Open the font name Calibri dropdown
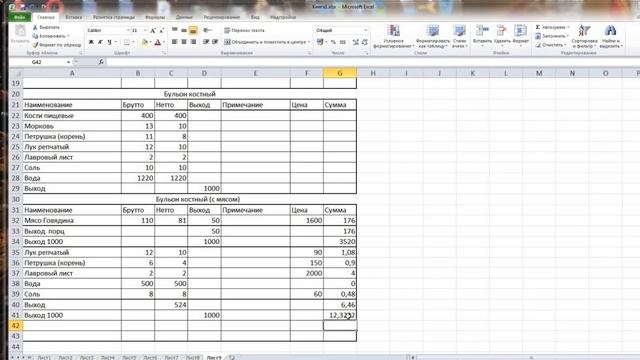Screen dimensions: 640x360 tap(127, 31)
